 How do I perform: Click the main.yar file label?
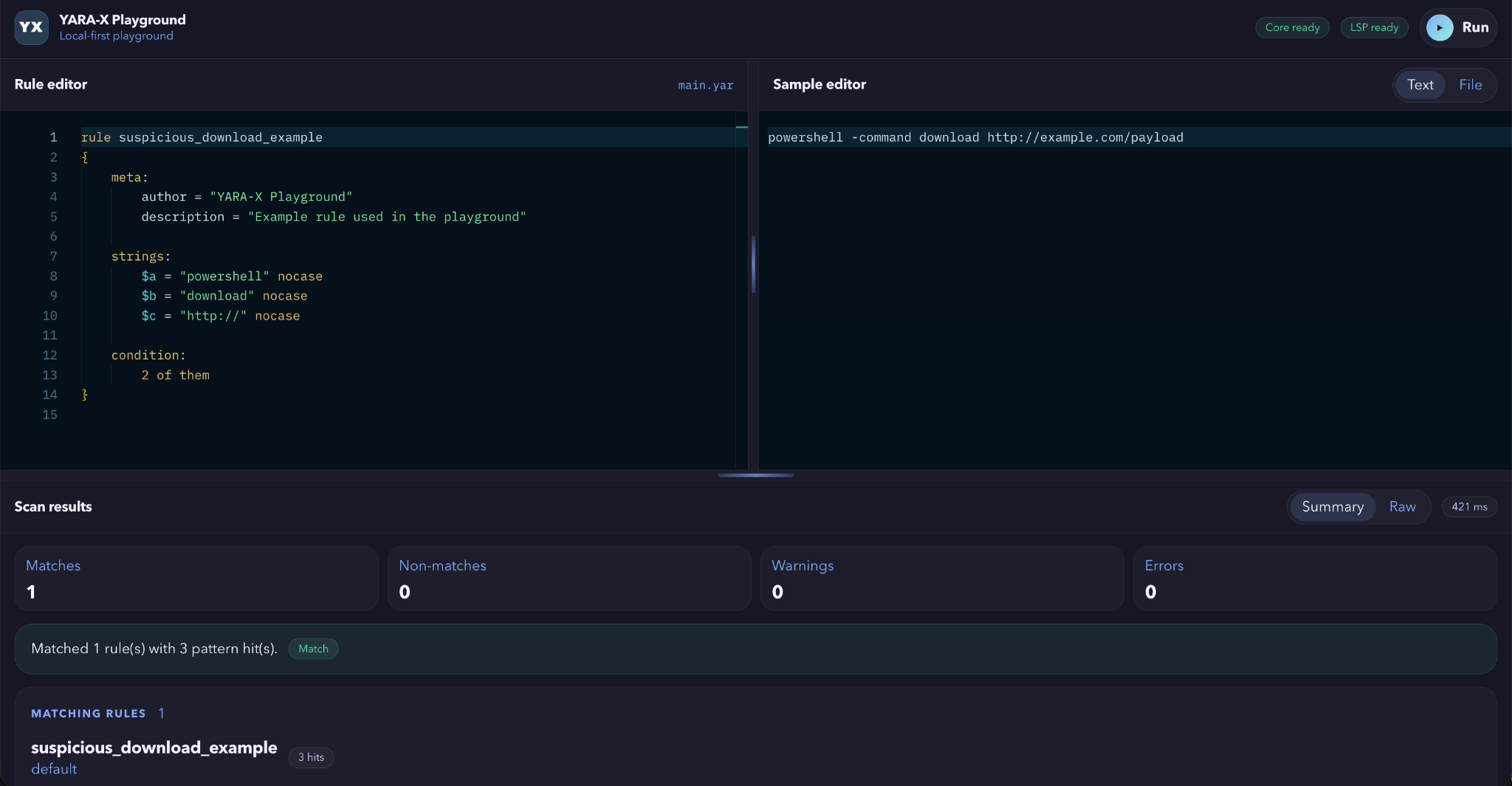705,86
